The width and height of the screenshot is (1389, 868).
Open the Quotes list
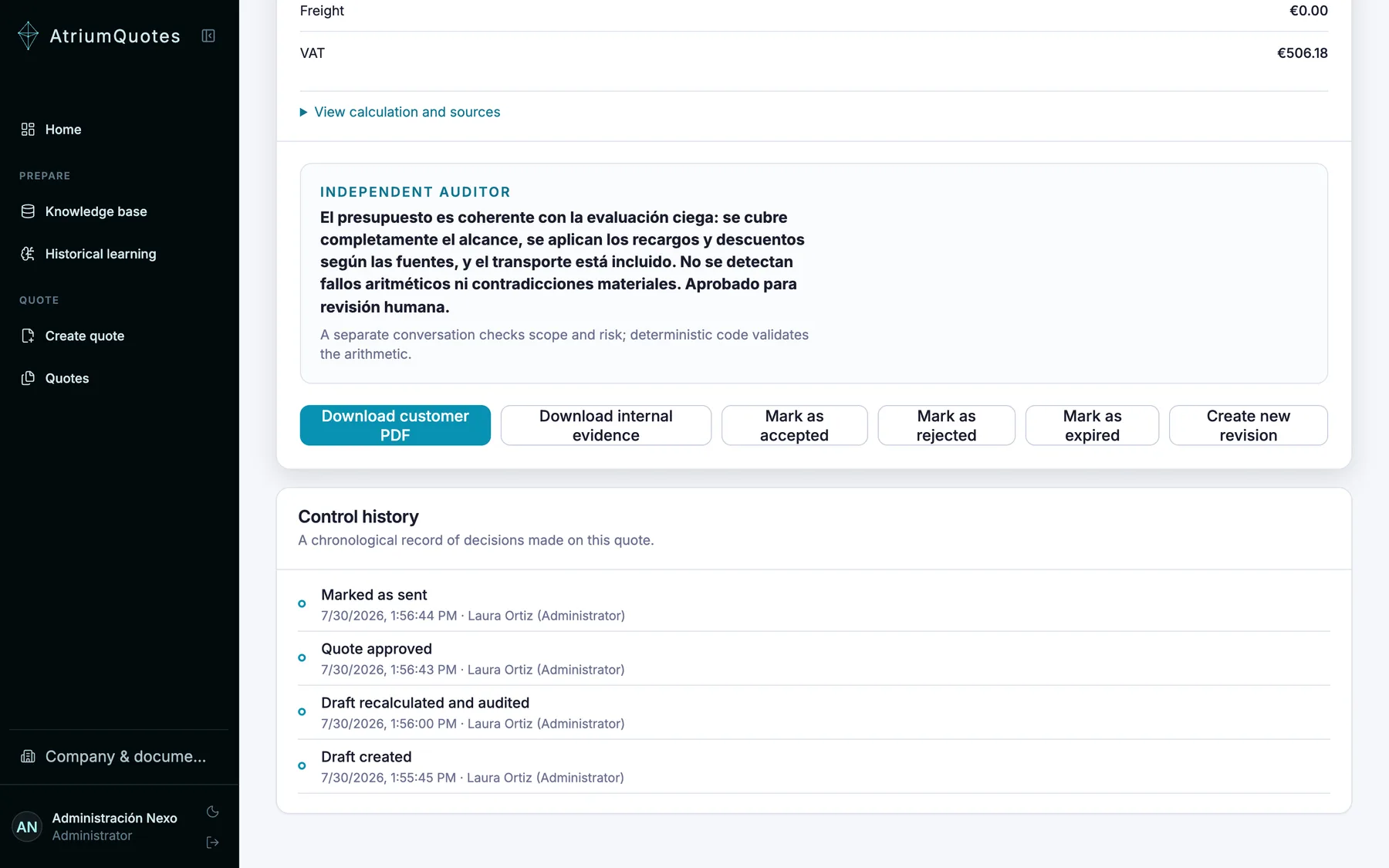click(120, 378)
